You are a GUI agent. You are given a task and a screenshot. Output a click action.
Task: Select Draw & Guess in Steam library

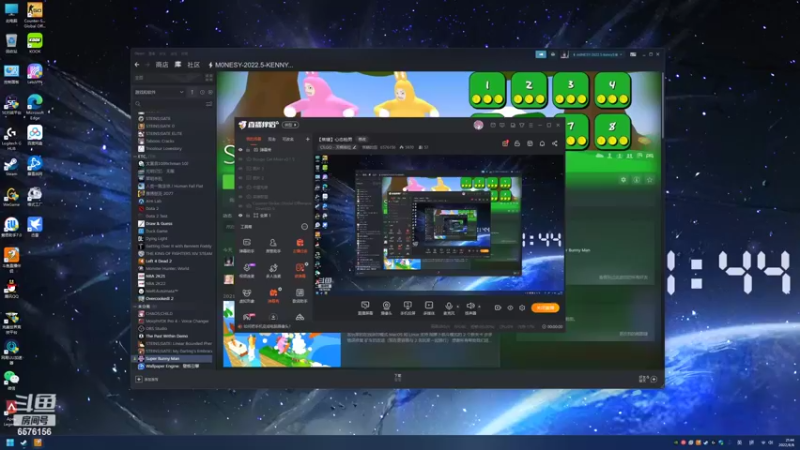[159, 223]
